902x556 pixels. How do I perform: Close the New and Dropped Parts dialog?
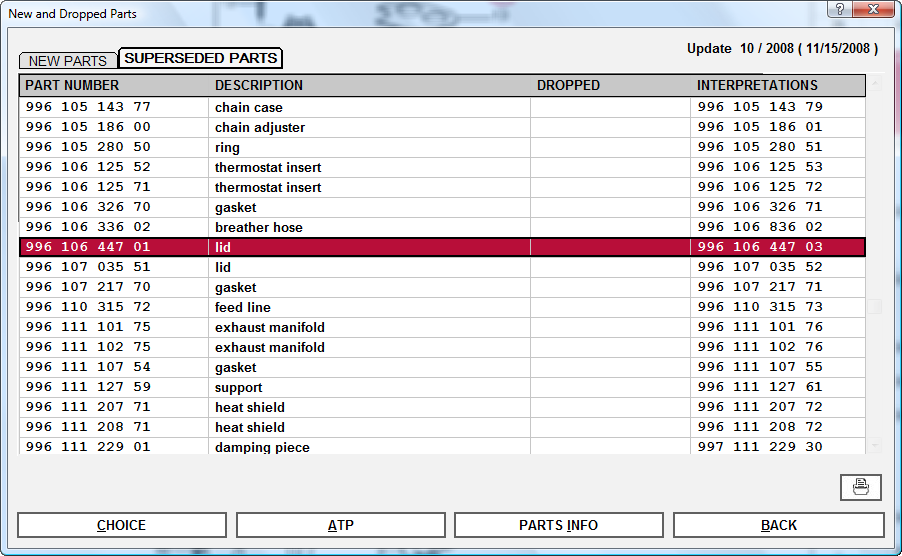(874, 9)
